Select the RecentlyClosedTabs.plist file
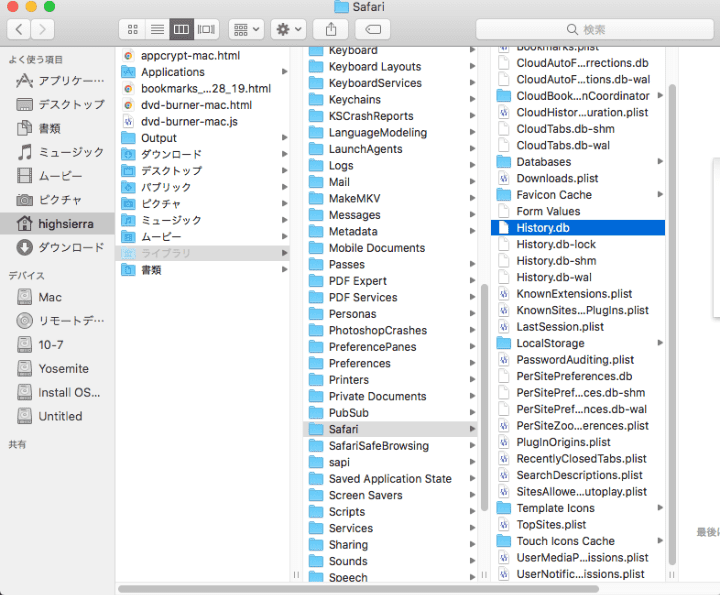Viewport: 720px width, 595px height. tap(578, 459)
